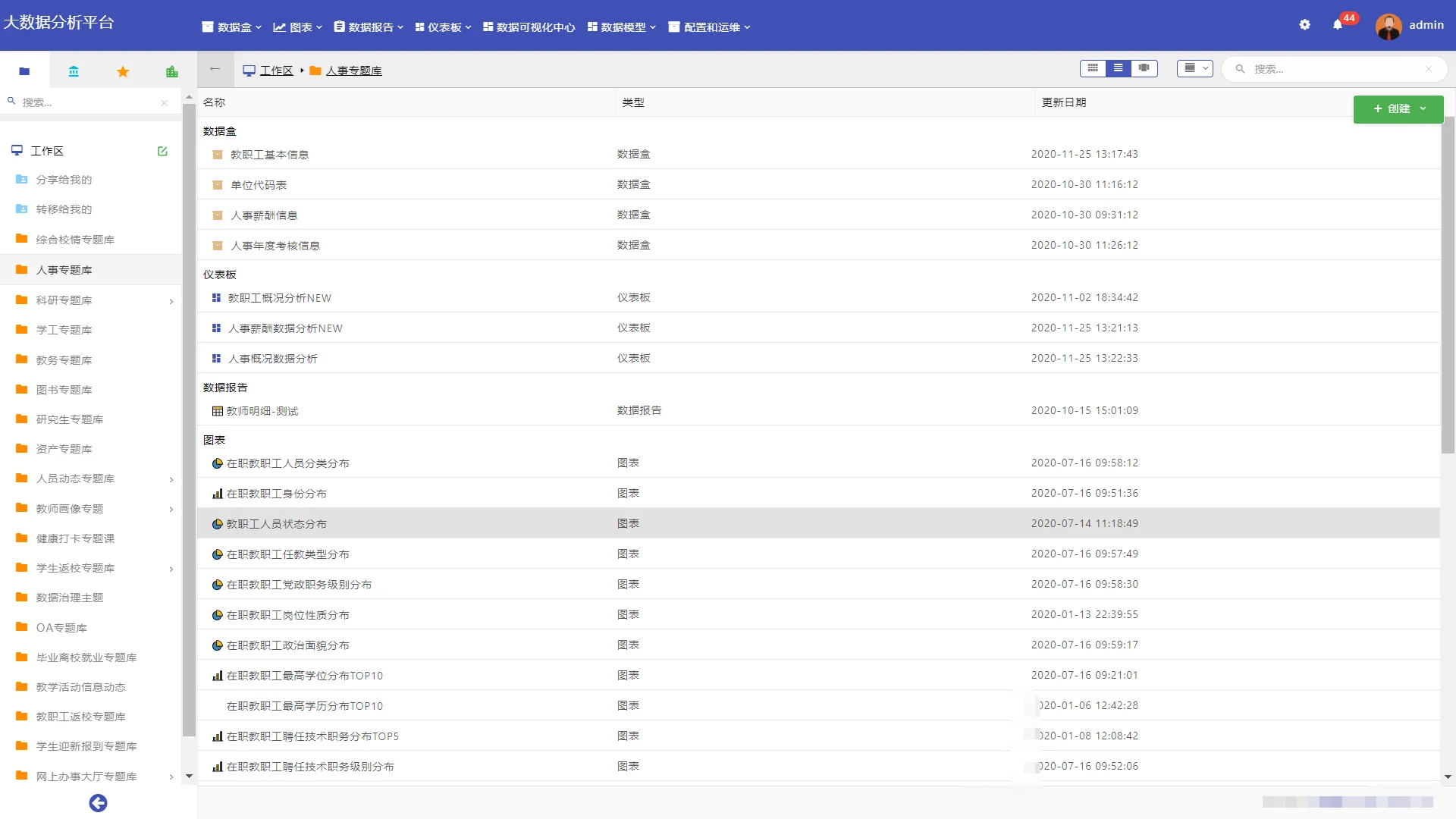The height and width of the screenshot is (819, 1456).
Task: Click the 工作区 breadcrumb link
Action: click(276, 71)
